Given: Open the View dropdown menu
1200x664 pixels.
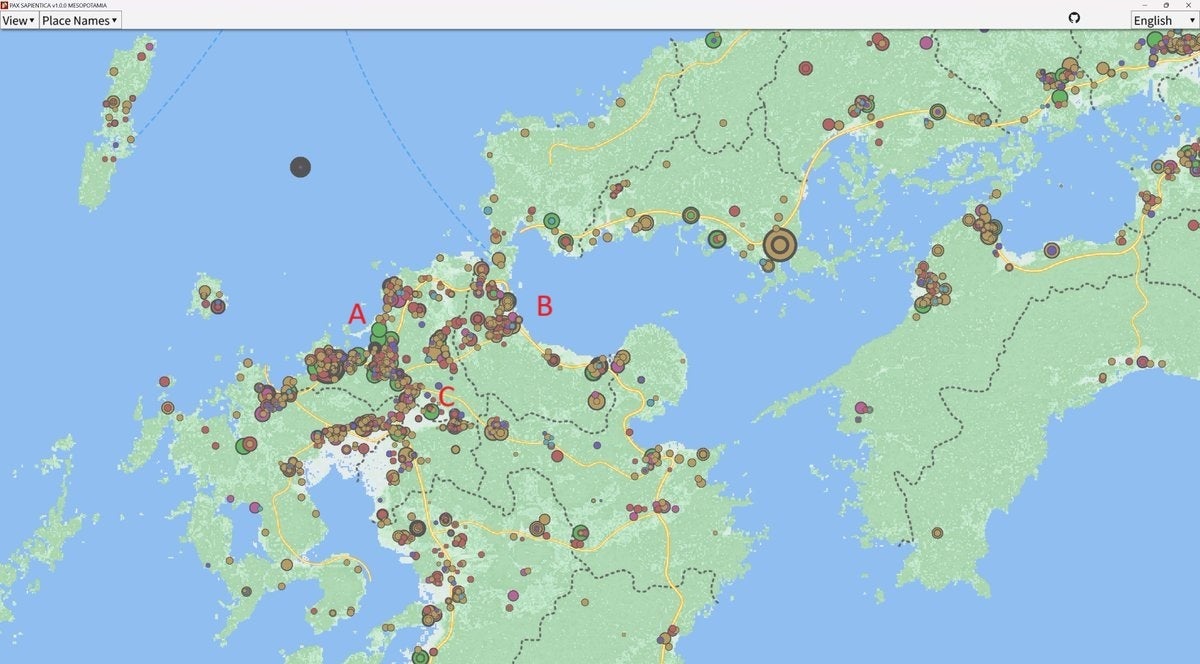Looking at the screenshot, I should coord(19,20).
